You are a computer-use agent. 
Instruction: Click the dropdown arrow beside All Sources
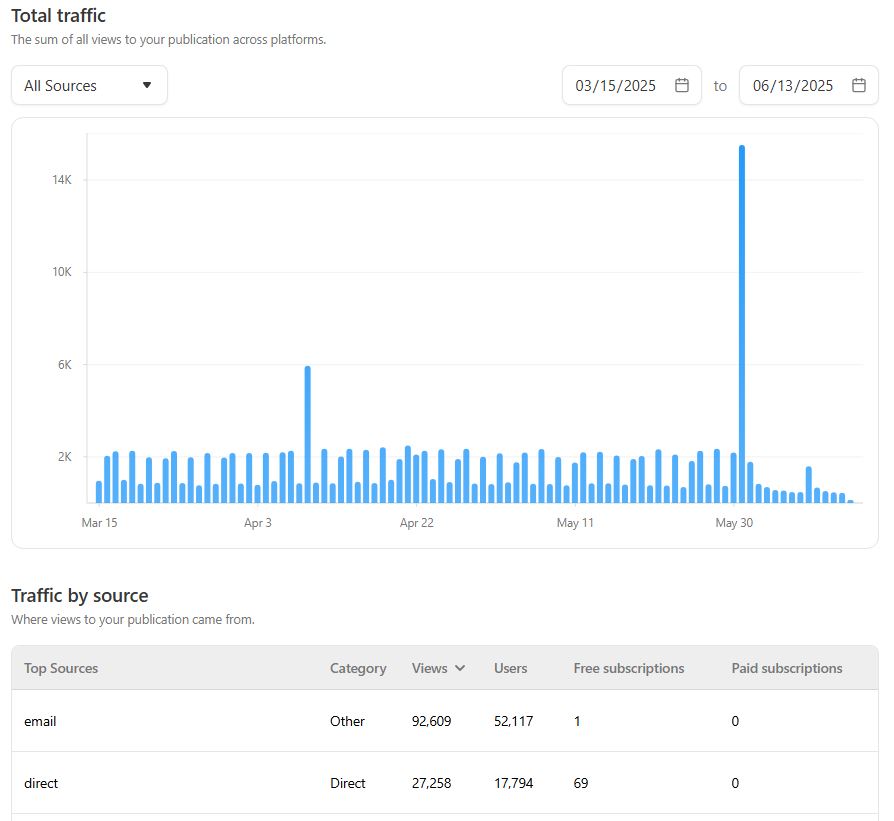click(147, 86)
